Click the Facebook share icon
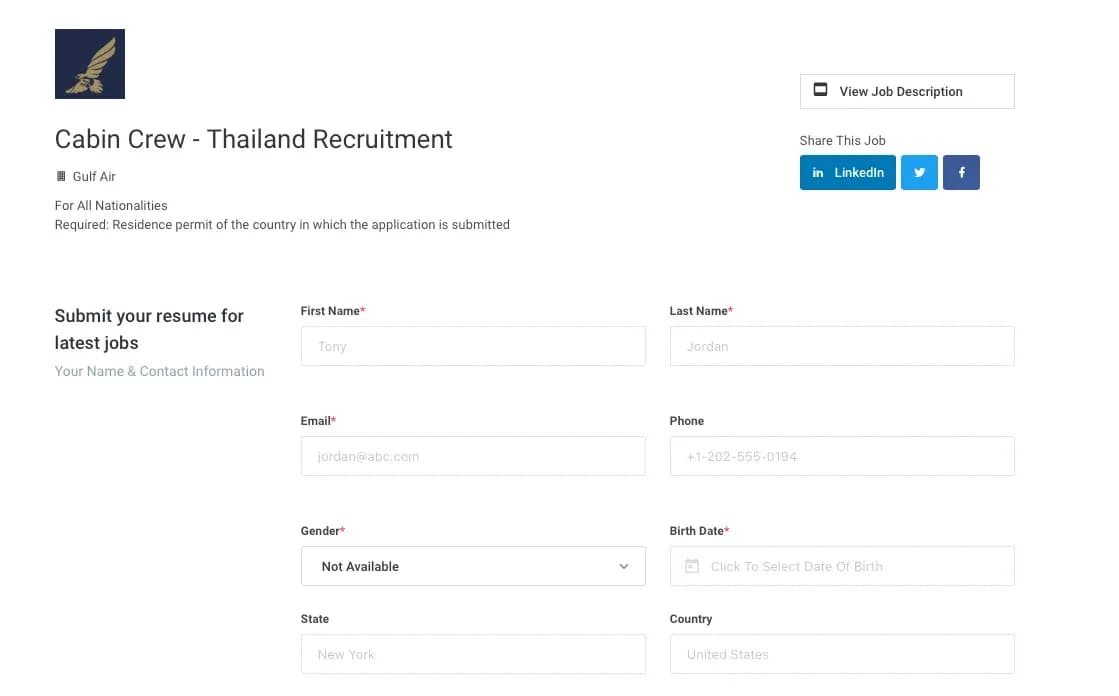 pyautogui.click(x=961, y=172)
